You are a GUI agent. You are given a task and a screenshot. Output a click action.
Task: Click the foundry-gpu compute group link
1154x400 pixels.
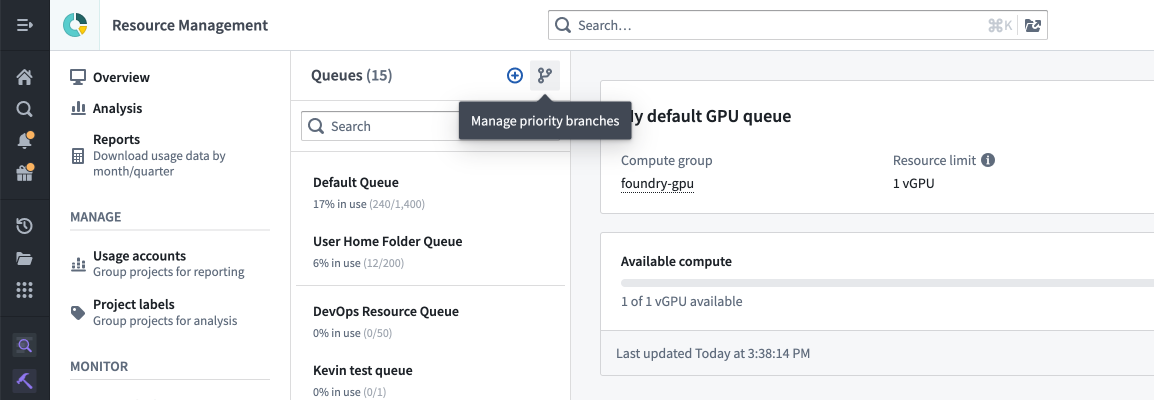[x=657, y=184]
